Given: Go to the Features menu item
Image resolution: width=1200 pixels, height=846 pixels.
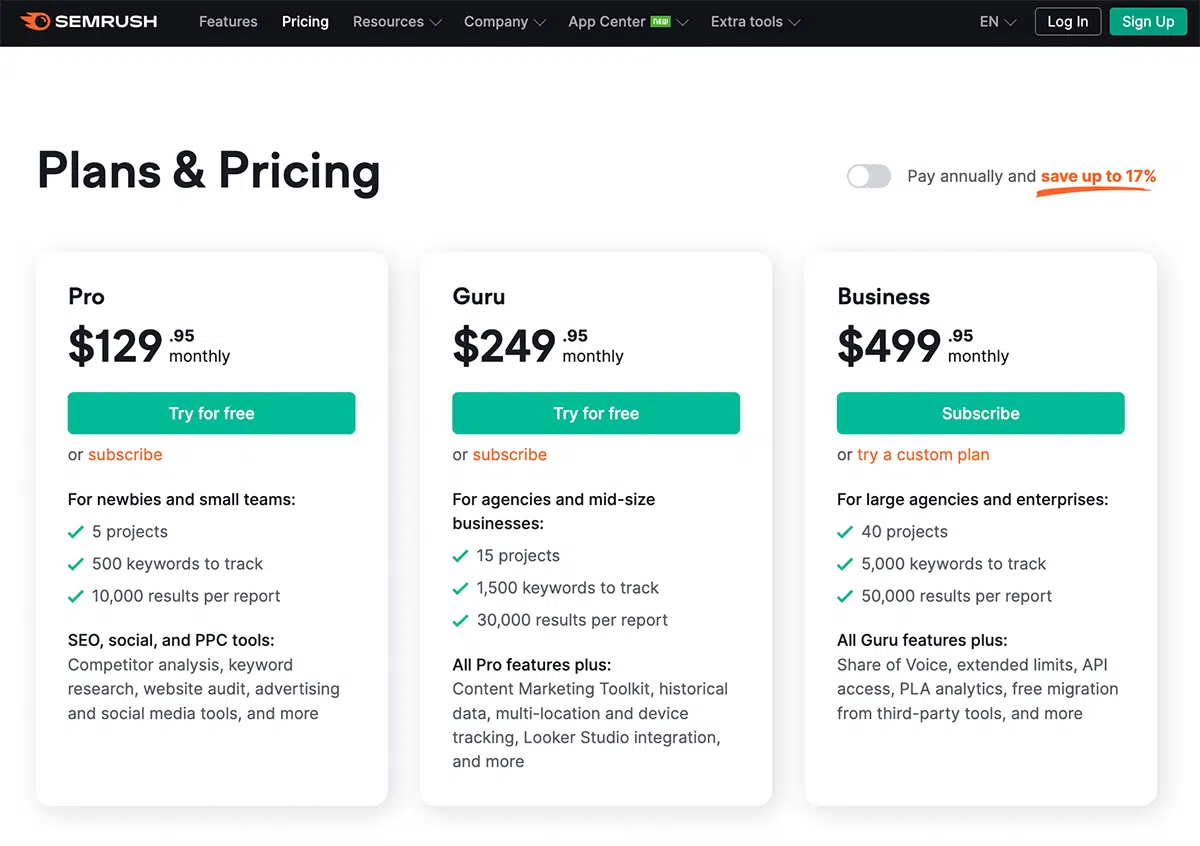Looking at the screenshot, I should click(228, 21).
